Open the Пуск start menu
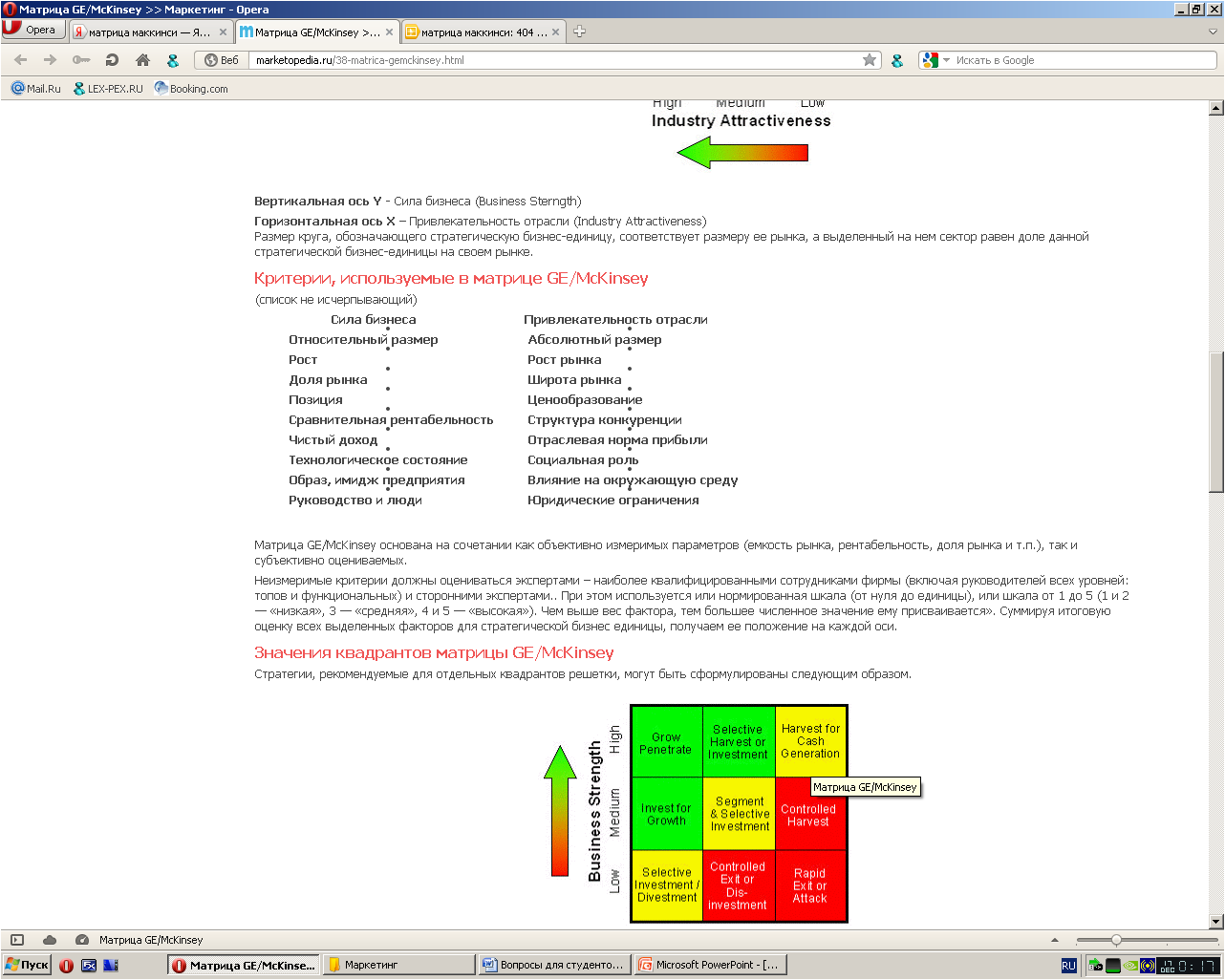1225x980 pixels. (27, 965)
